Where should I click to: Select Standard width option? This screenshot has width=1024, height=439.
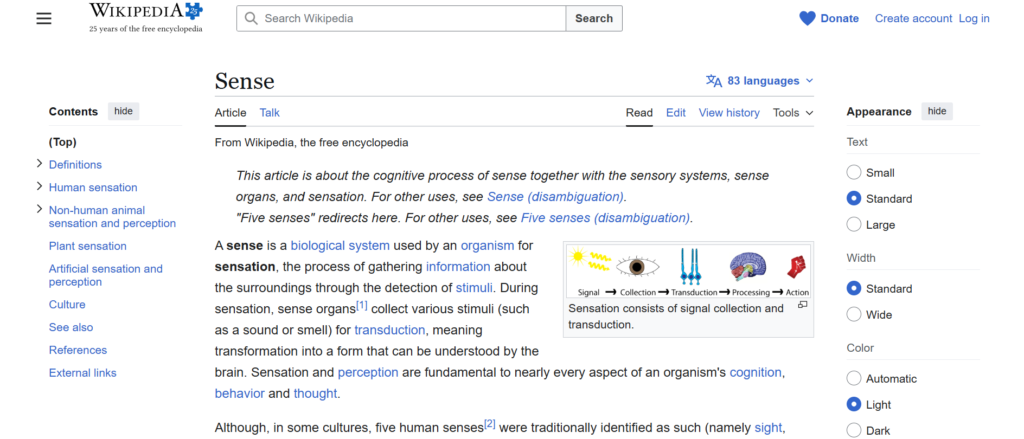[x=854, y=288]
